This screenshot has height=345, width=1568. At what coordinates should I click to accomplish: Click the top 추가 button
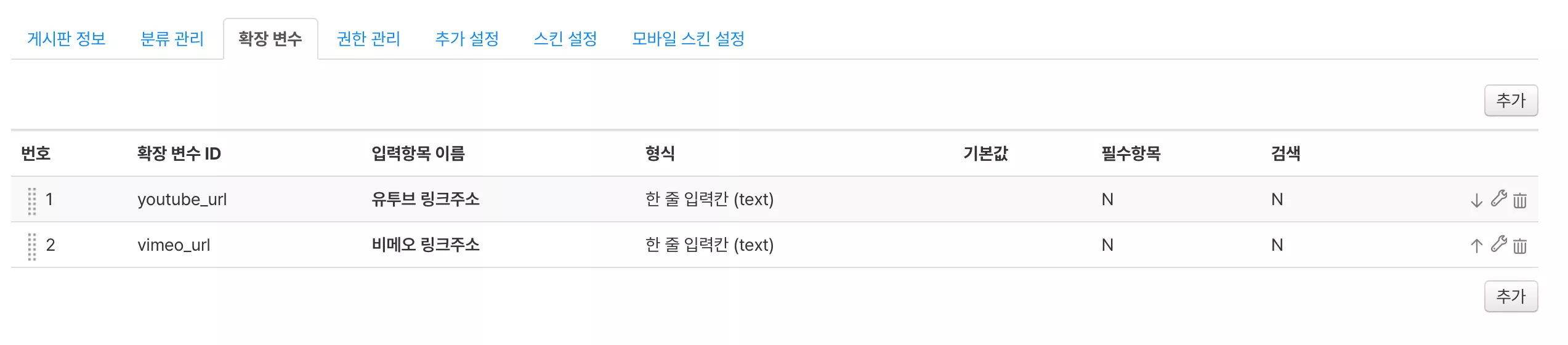point(1511,100)
